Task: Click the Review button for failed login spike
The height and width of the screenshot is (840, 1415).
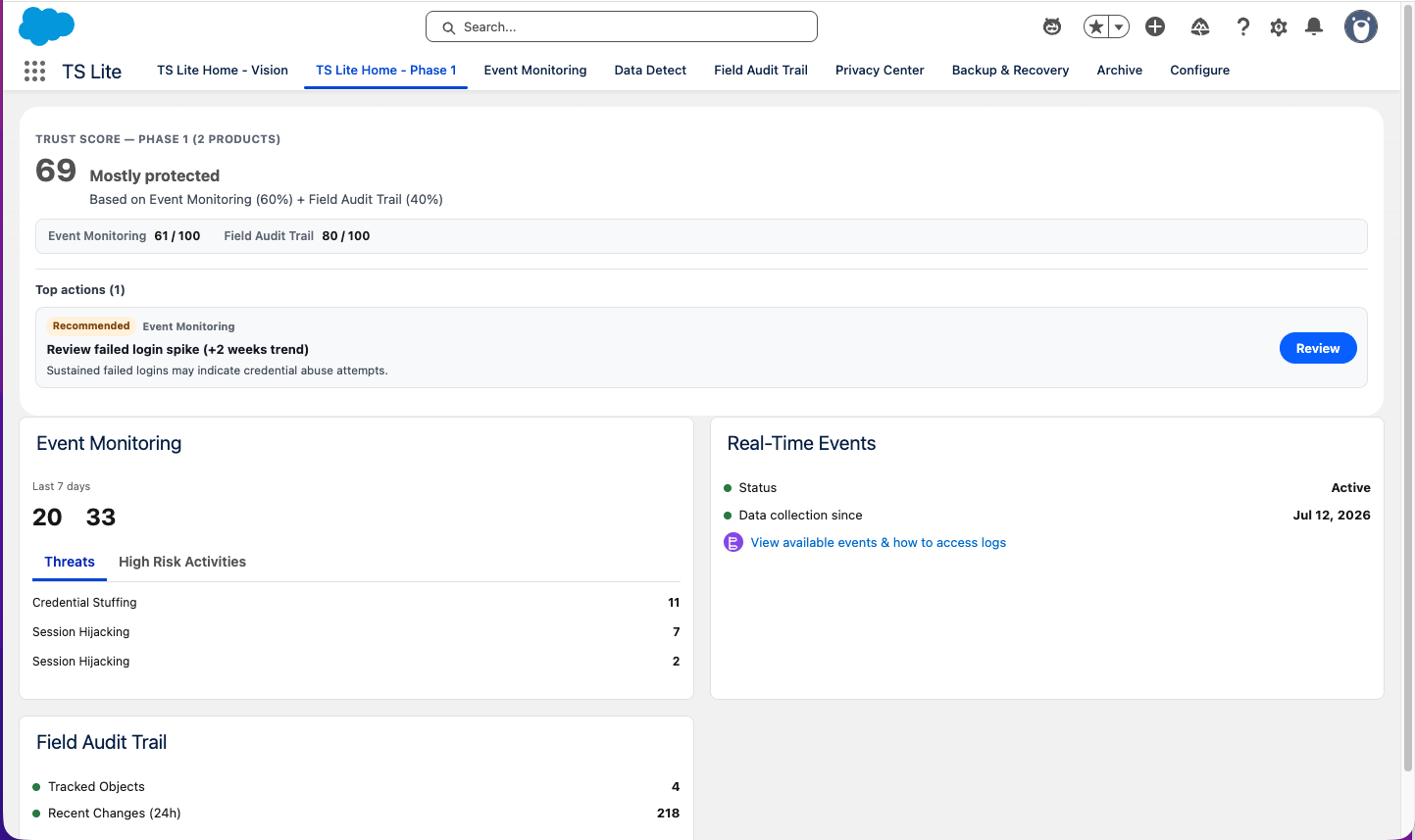Action: [x=1318, y=348]
